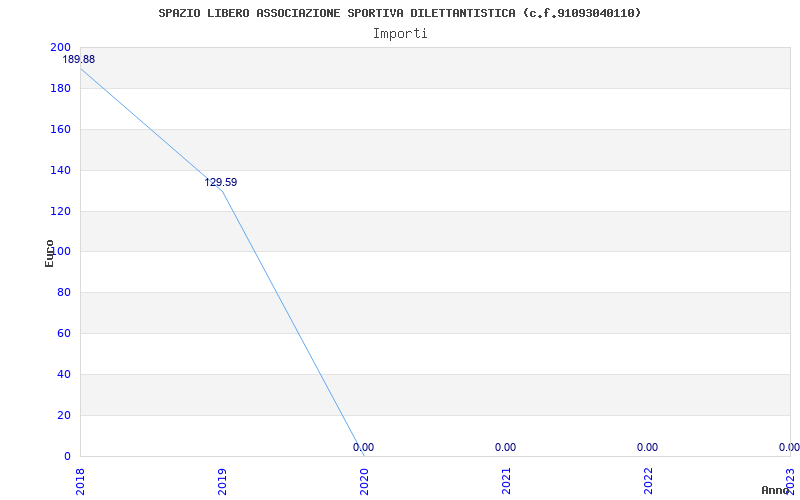Click the 140 tick on the Euro axis
The width and height of the screenshot is (800, 500).
click(x=60, y=170)
